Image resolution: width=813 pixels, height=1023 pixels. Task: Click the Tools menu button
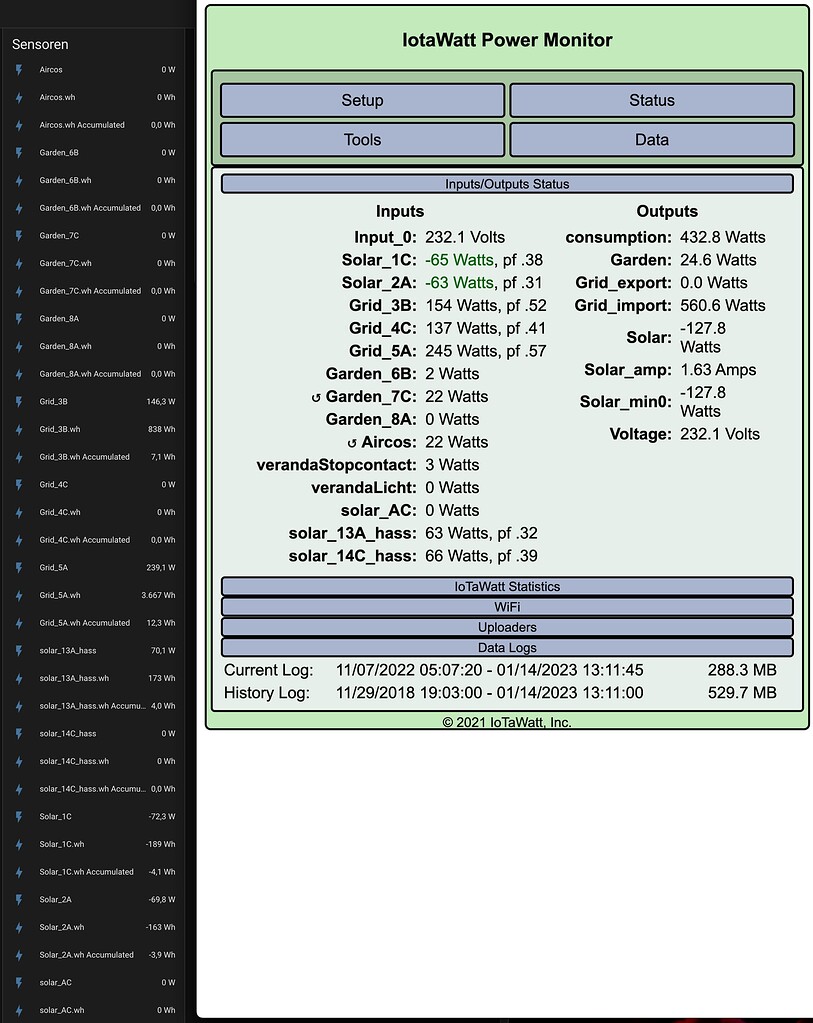tap(362, 140)
